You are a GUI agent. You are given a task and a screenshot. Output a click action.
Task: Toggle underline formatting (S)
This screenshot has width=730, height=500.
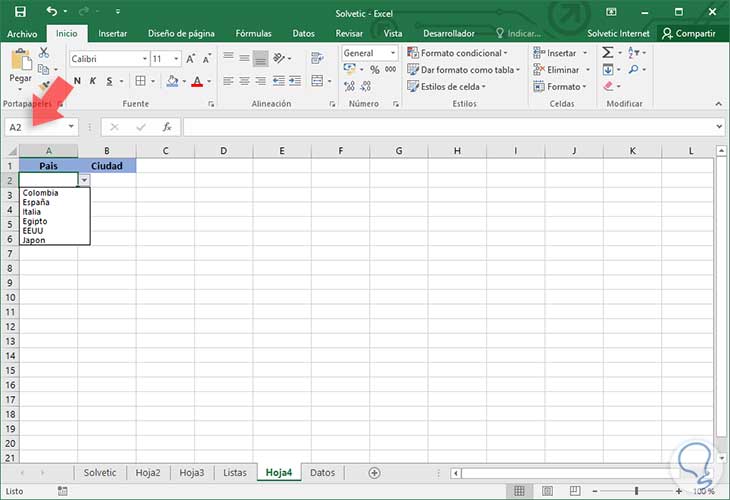(109, 81)
